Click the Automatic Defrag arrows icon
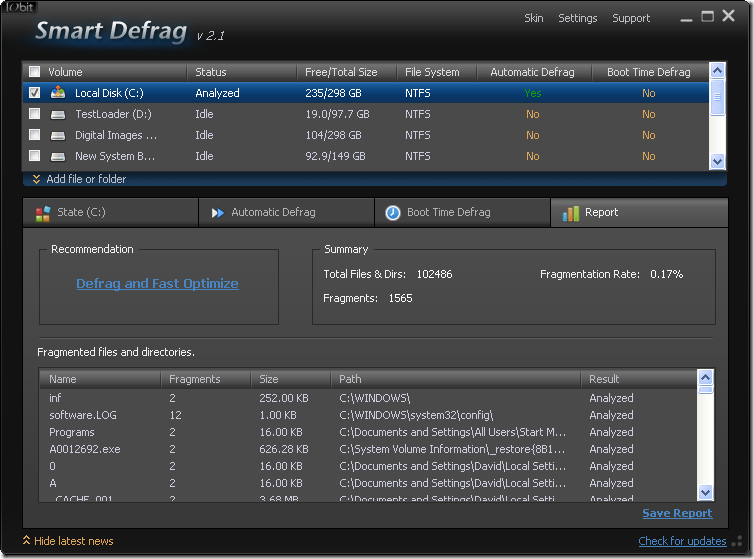The width and height of the screenshot is (754, 559). click(217, 213)
